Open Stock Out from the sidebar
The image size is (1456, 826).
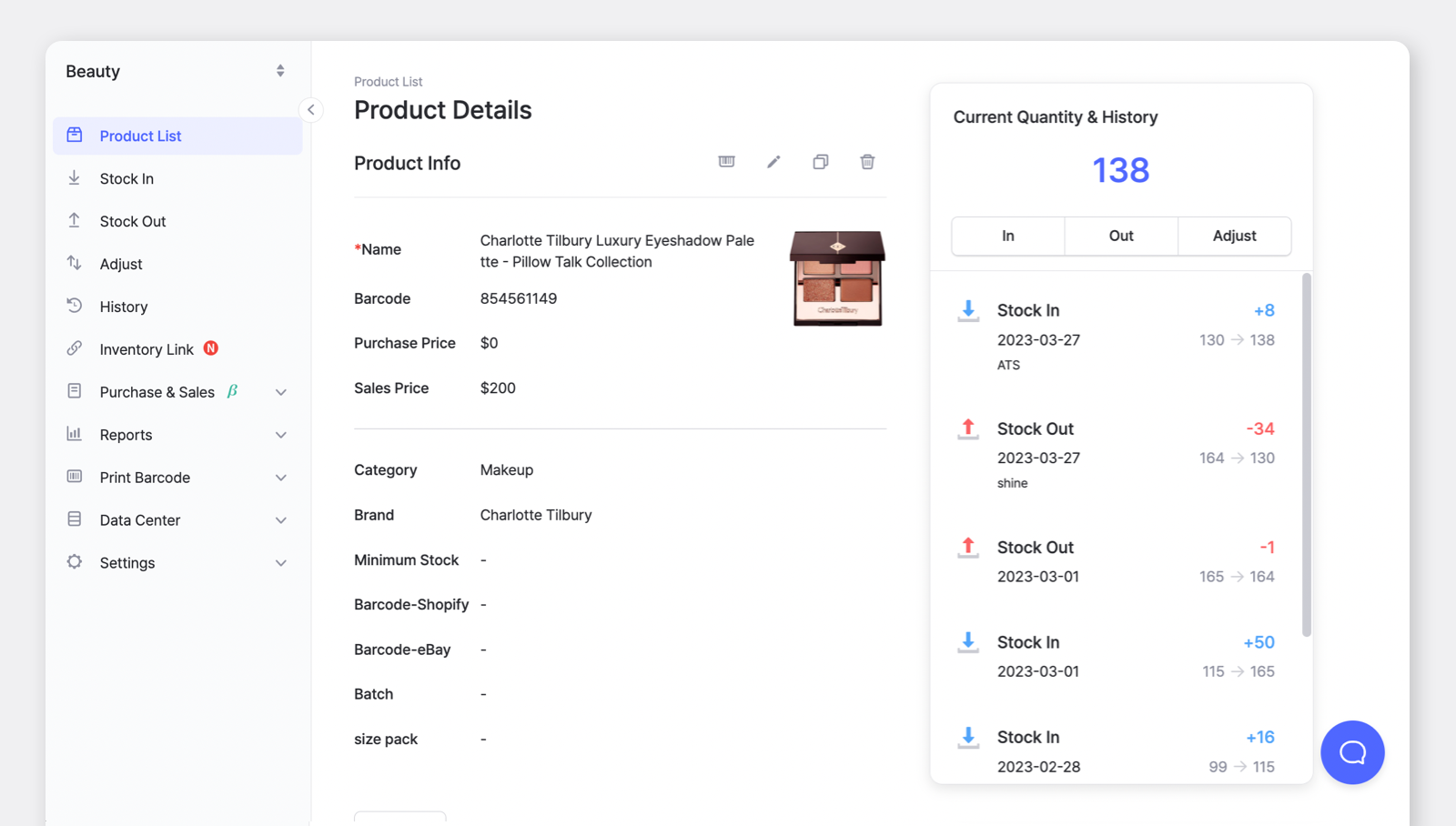pos(133,221)
